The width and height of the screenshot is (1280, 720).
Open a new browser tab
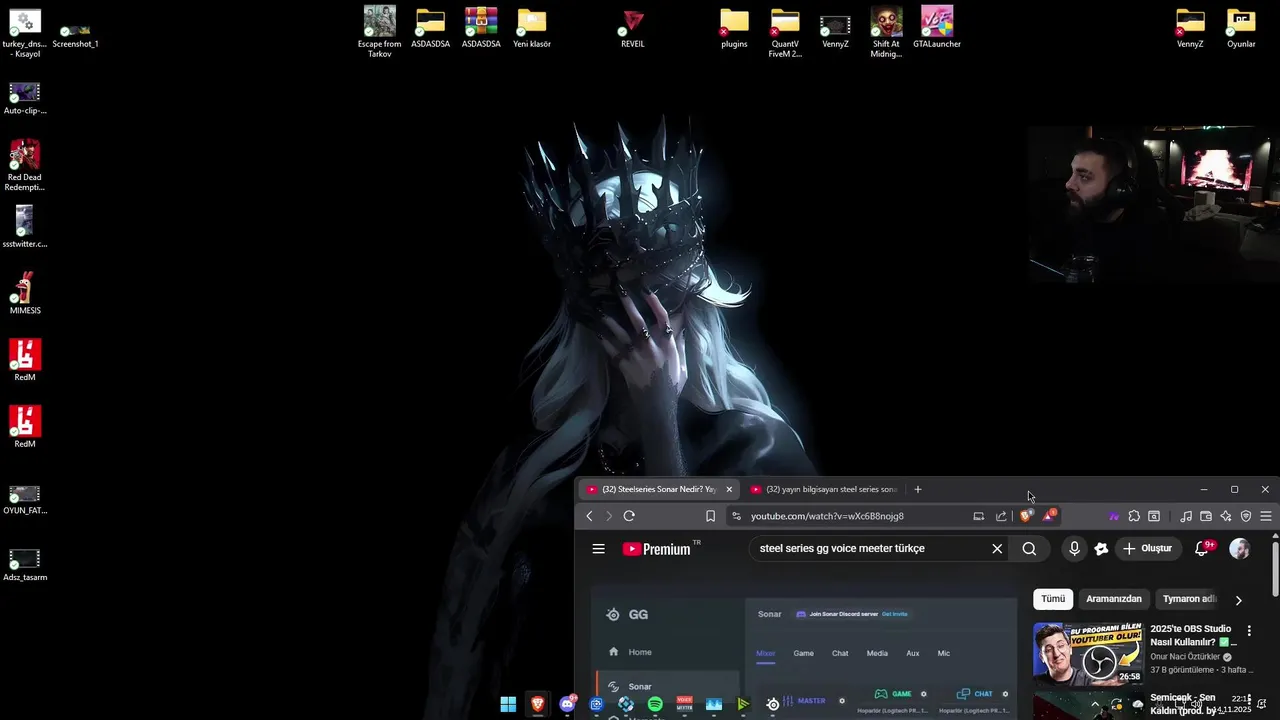pyautogui.click(x=918, y=489)
